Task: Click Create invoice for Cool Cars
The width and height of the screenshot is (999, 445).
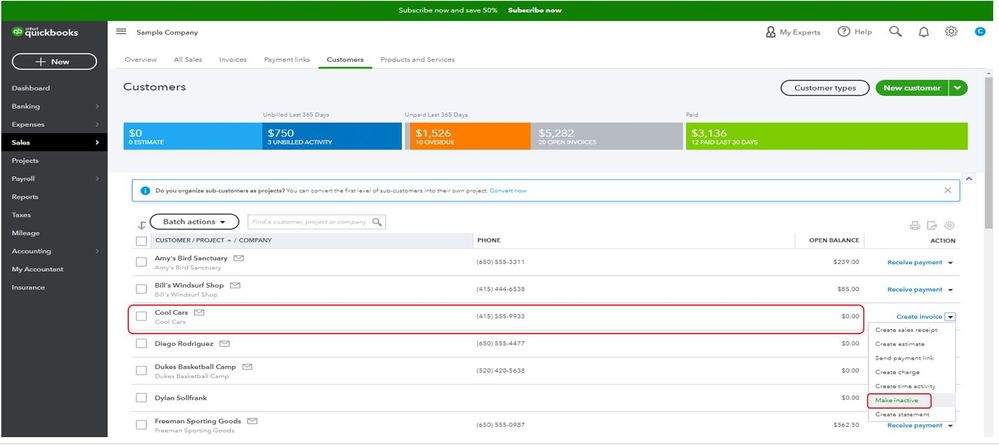Action: coord(919,317)
